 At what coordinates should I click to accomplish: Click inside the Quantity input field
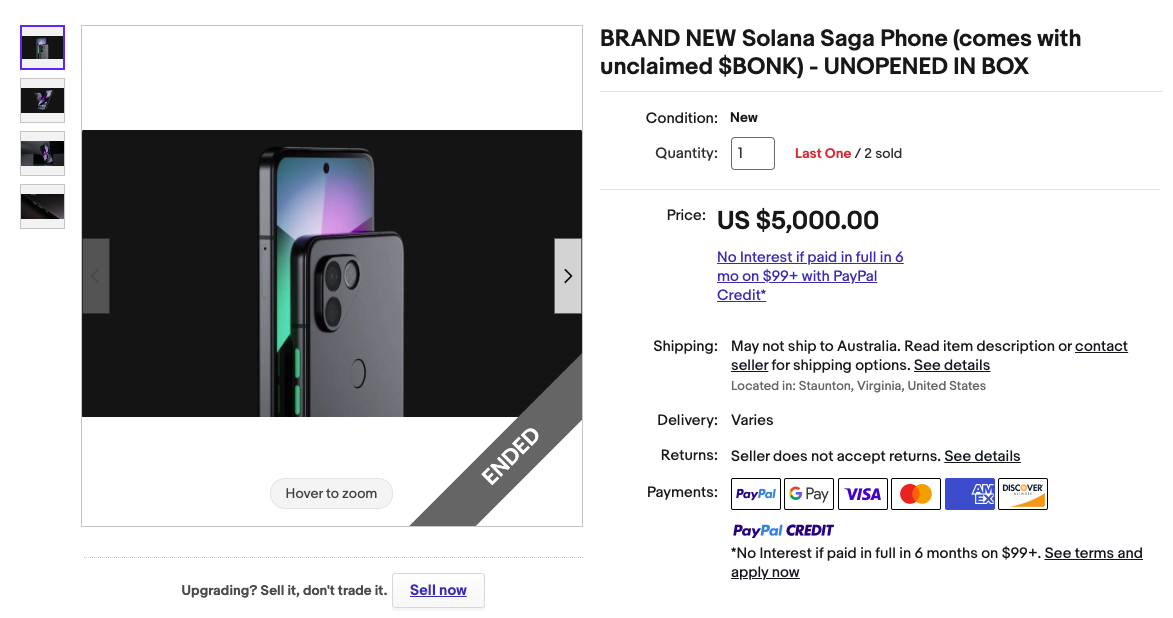pyautogui.click(x=752, y=153)
